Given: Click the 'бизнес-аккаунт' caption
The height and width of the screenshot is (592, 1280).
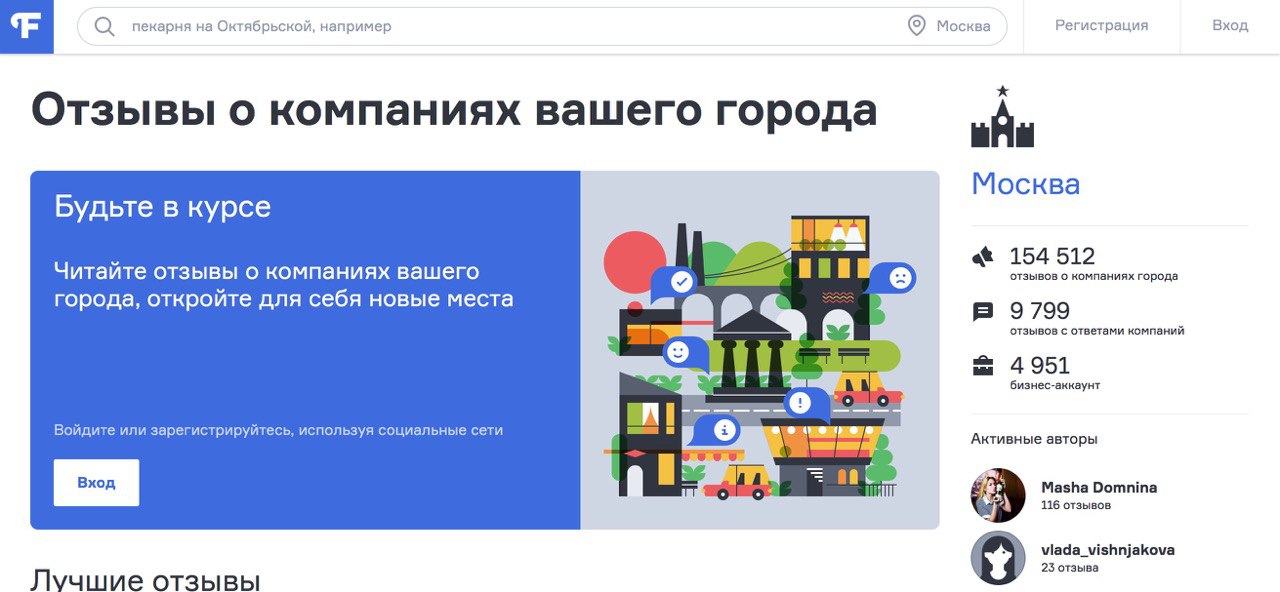Looking at the screenshot, I should pyautogui.click(x=1055, y=386).
